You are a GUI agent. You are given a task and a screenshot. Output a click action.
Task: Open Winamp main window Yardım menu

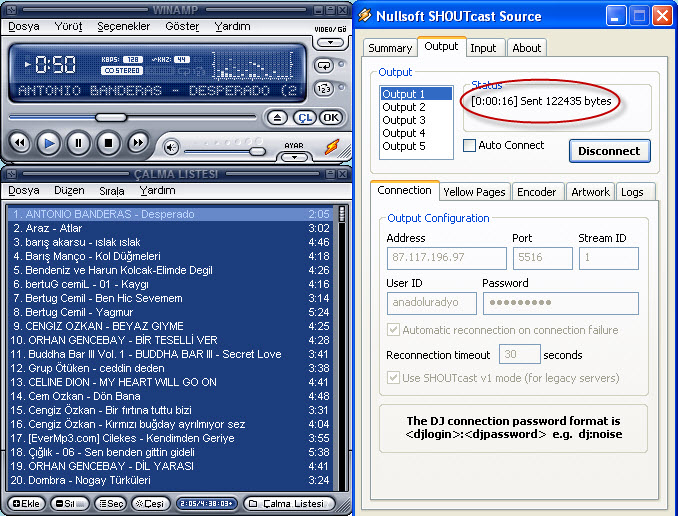(232, 26)
